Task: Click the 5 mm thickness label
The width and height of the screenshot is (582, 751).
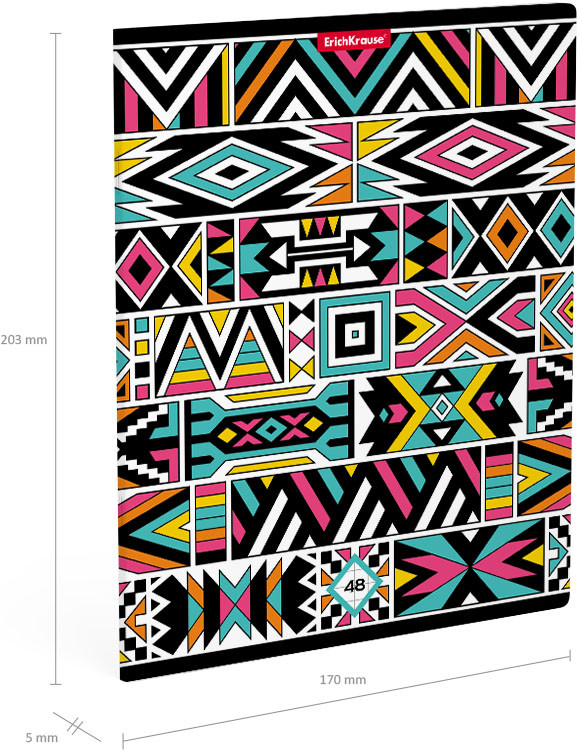Action: (42, 738)
